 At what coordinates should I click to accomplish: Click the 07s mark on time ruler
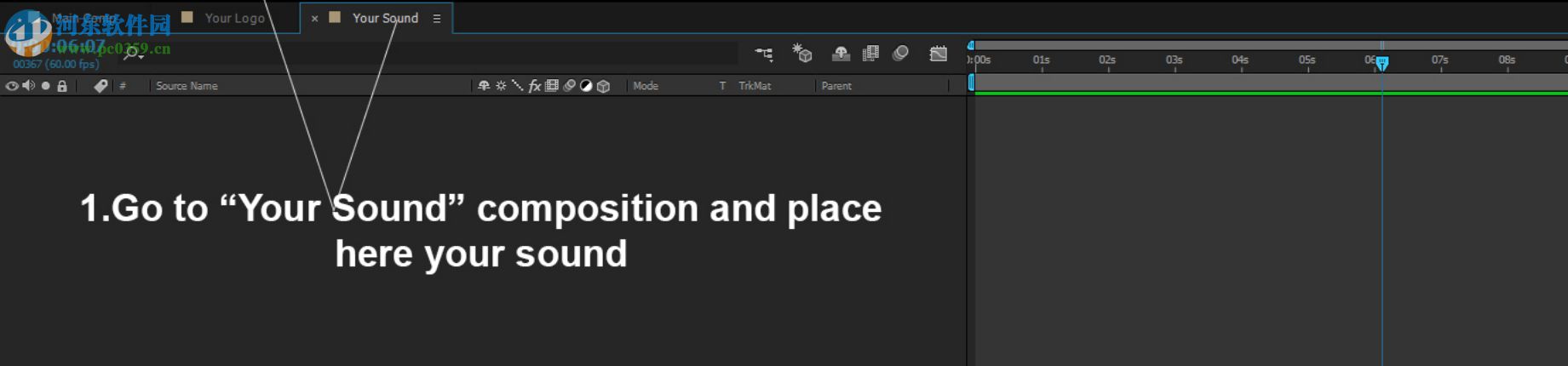pos(1439,60)
